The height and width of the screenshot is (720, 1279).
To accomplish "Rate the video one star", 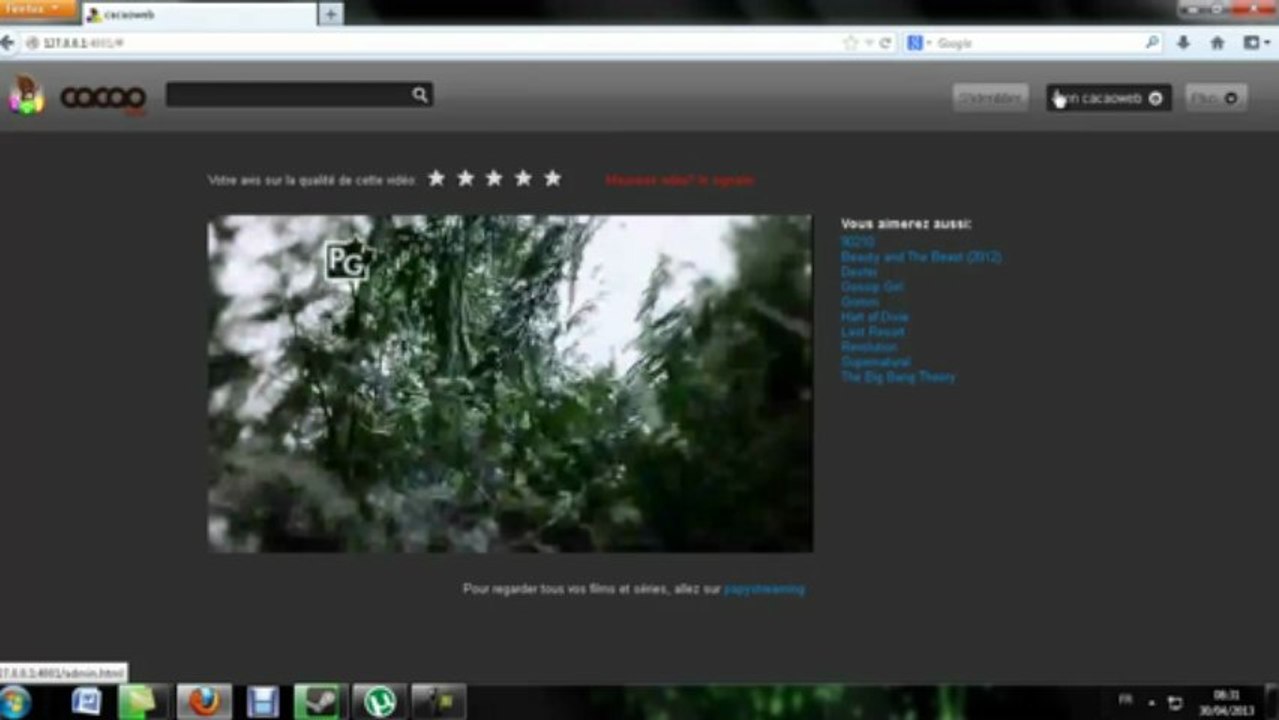I will (x=436, y=178).
